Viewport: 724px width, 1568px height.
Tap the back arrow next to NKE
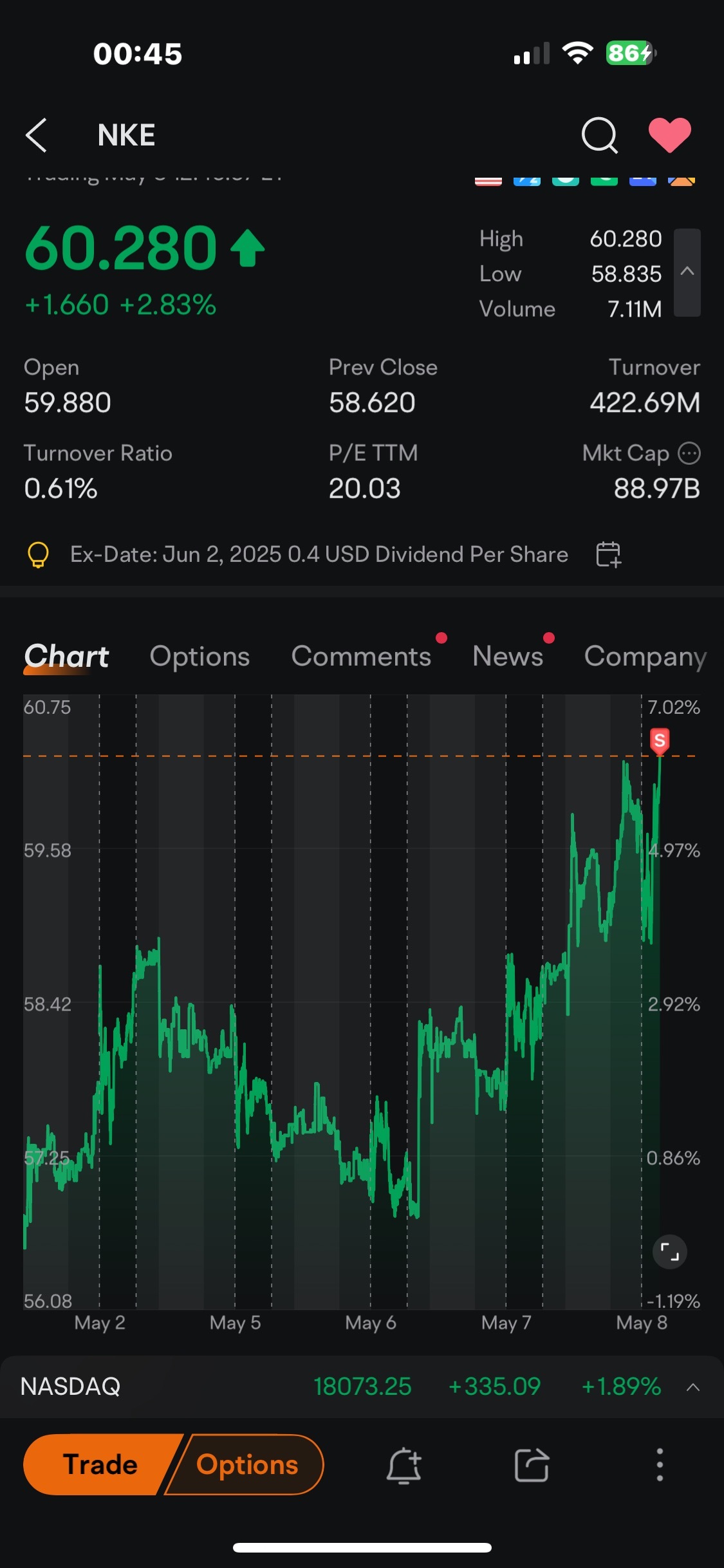click(36, 135)
